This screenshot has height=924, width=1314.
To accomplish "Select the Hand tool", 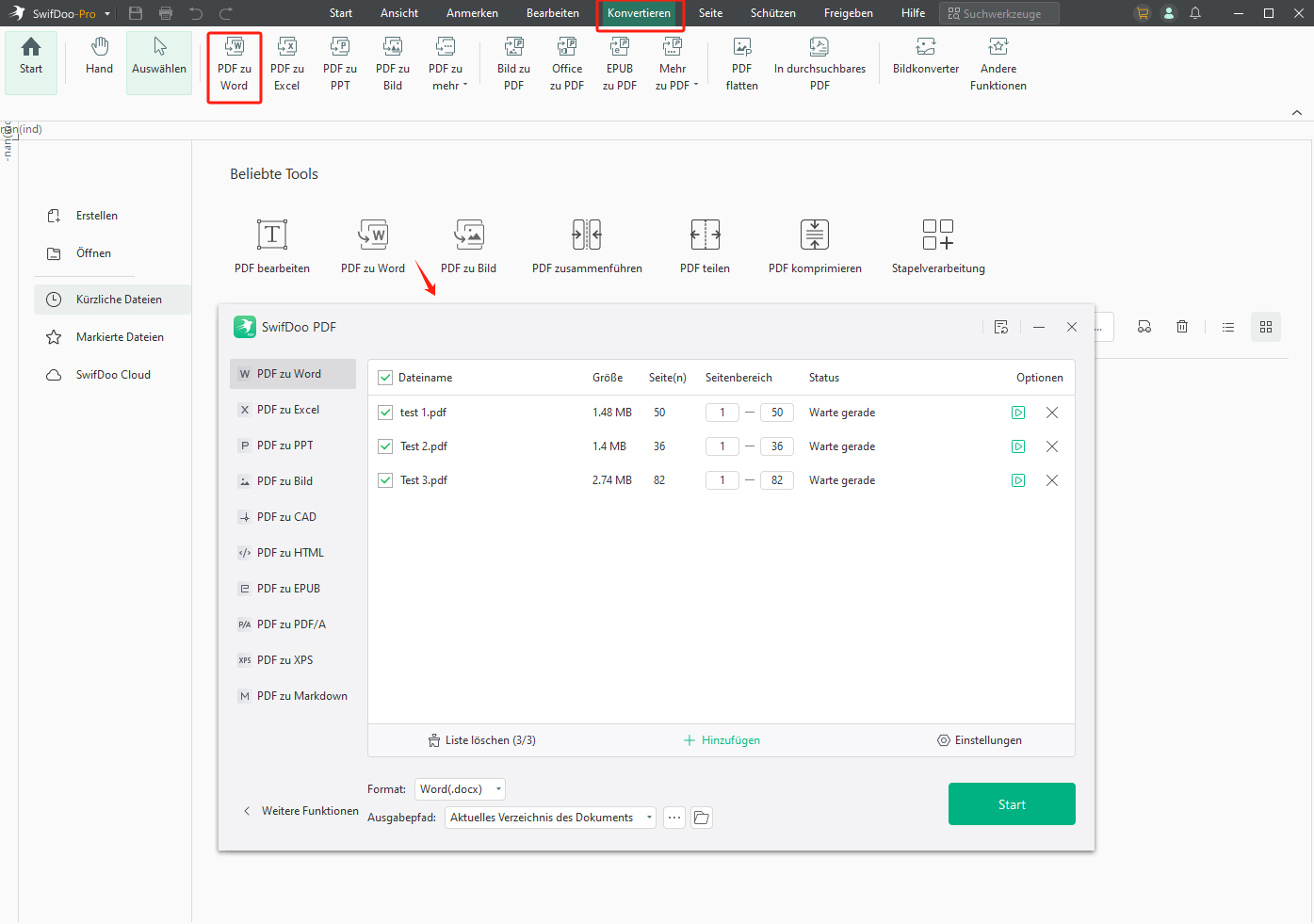I will (x=99, y=56).
